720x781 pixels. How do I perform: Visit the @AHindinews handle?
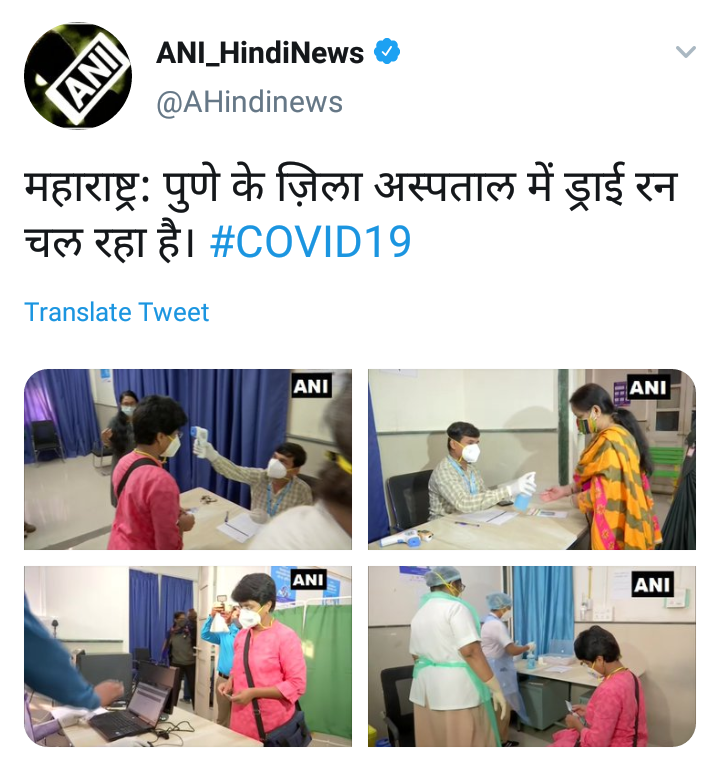[249, 102]
